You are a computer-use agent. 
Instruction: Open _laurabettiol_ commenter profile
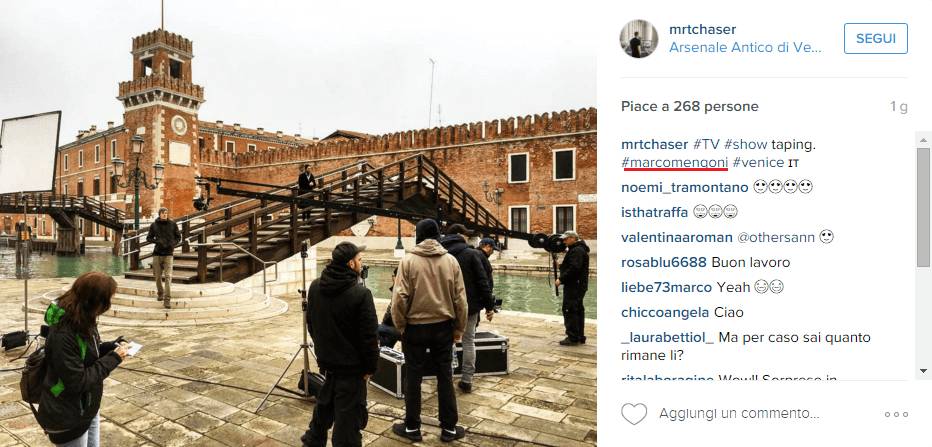(667, 338)
